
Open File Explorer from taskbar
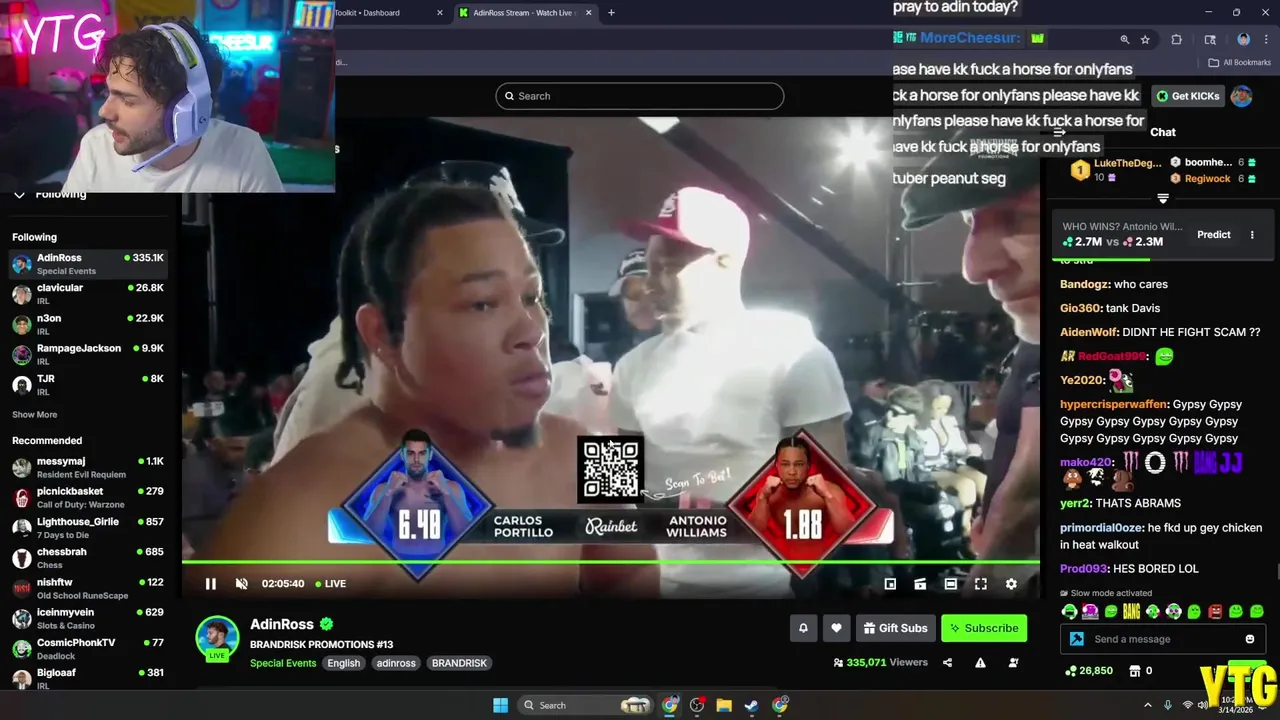[724, 705]
